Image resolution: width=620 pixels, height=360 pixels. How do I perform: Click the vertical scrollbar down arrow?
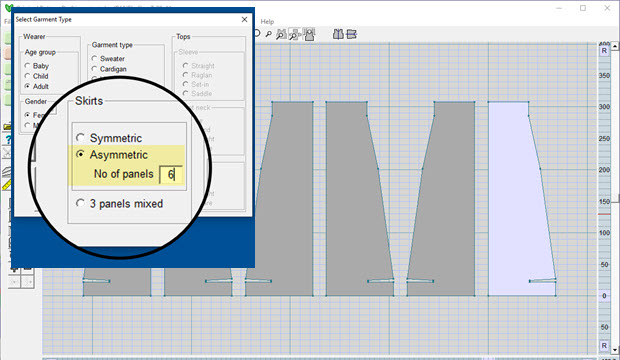point(615,350)
